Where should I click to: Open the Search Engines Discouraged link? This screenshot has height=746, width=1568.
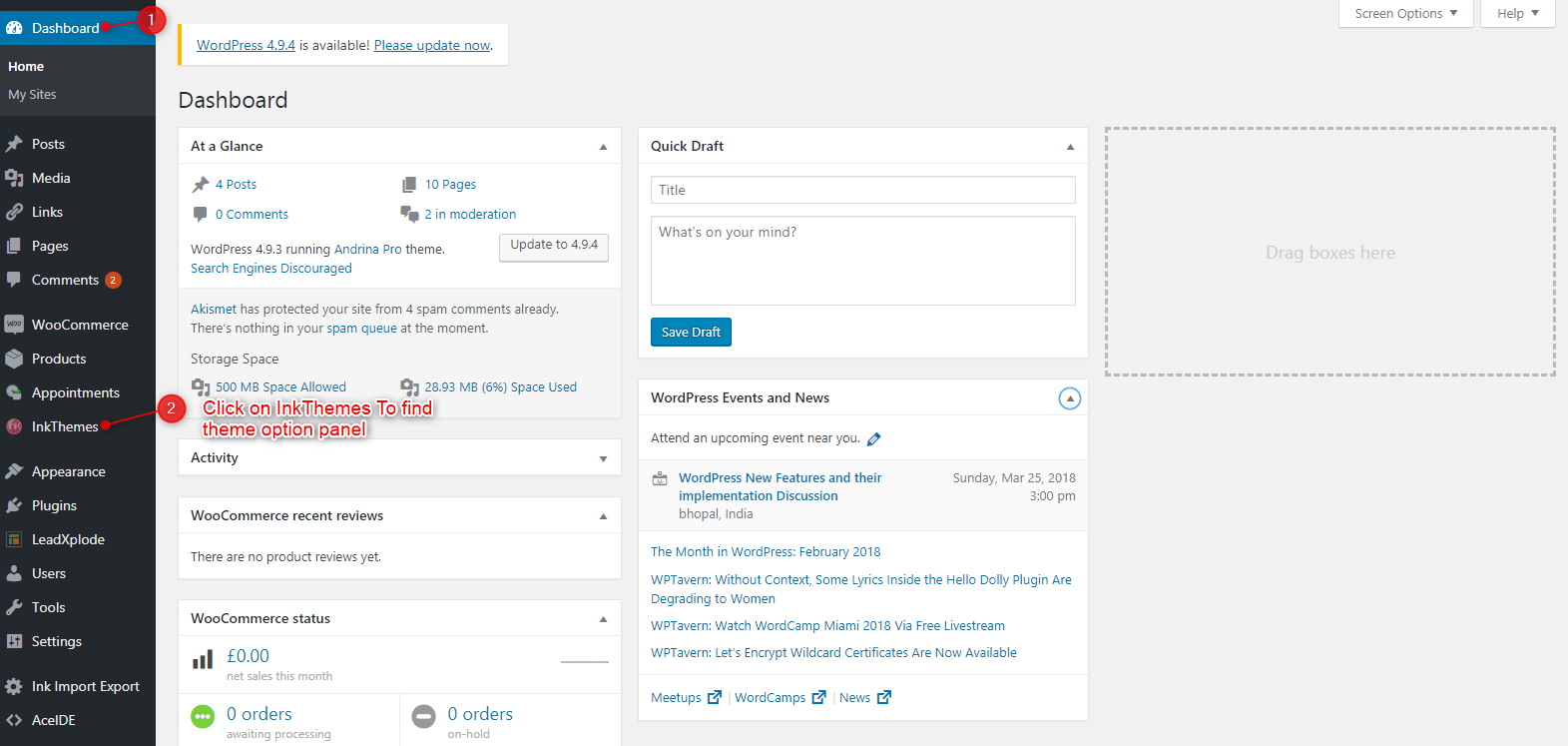click(271, 269)
